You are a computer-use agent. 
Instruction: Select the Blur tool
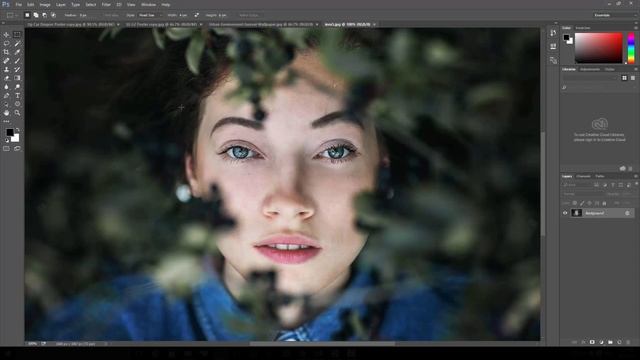[x=6, y=87]
